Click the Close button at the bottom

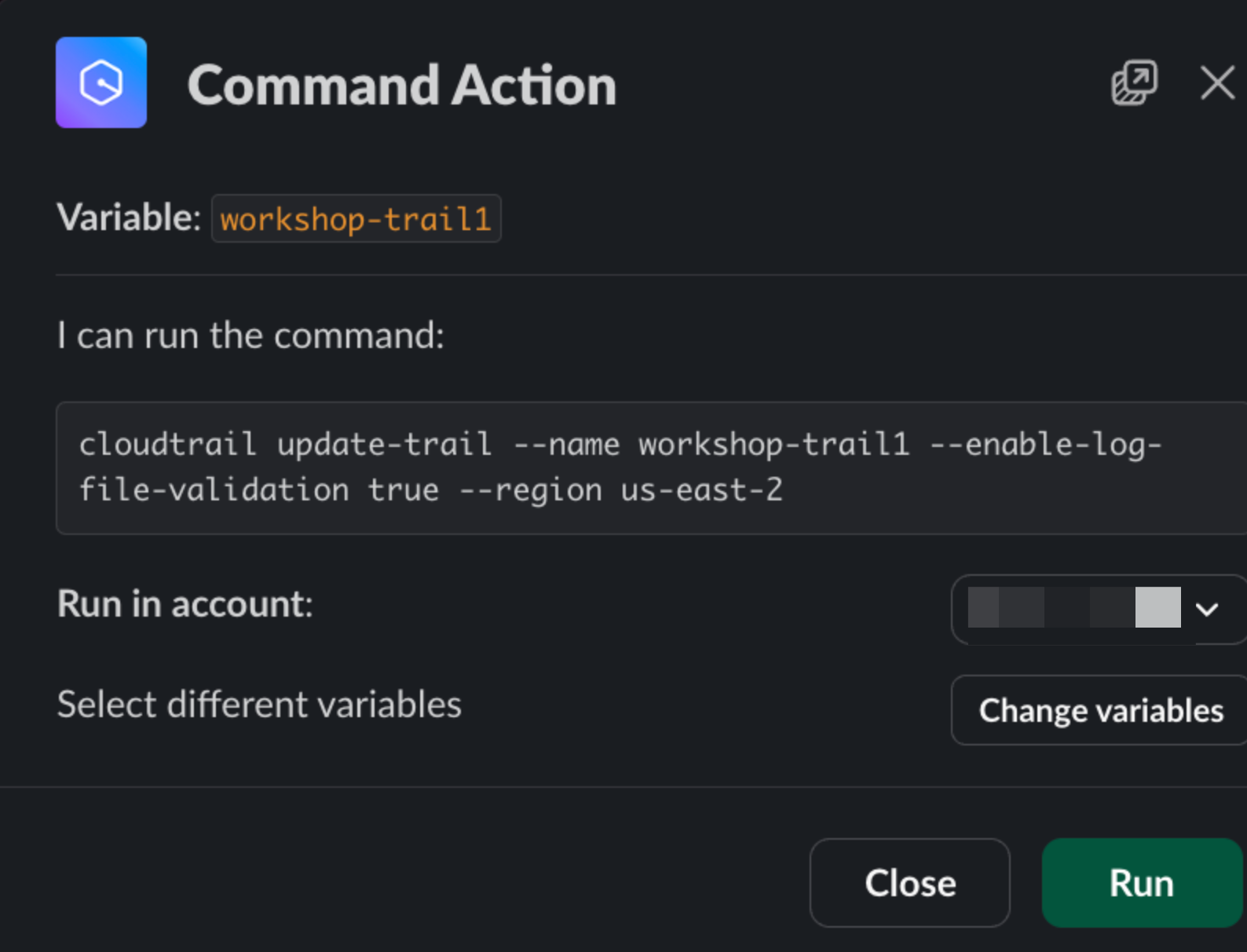tap(910, 883)
